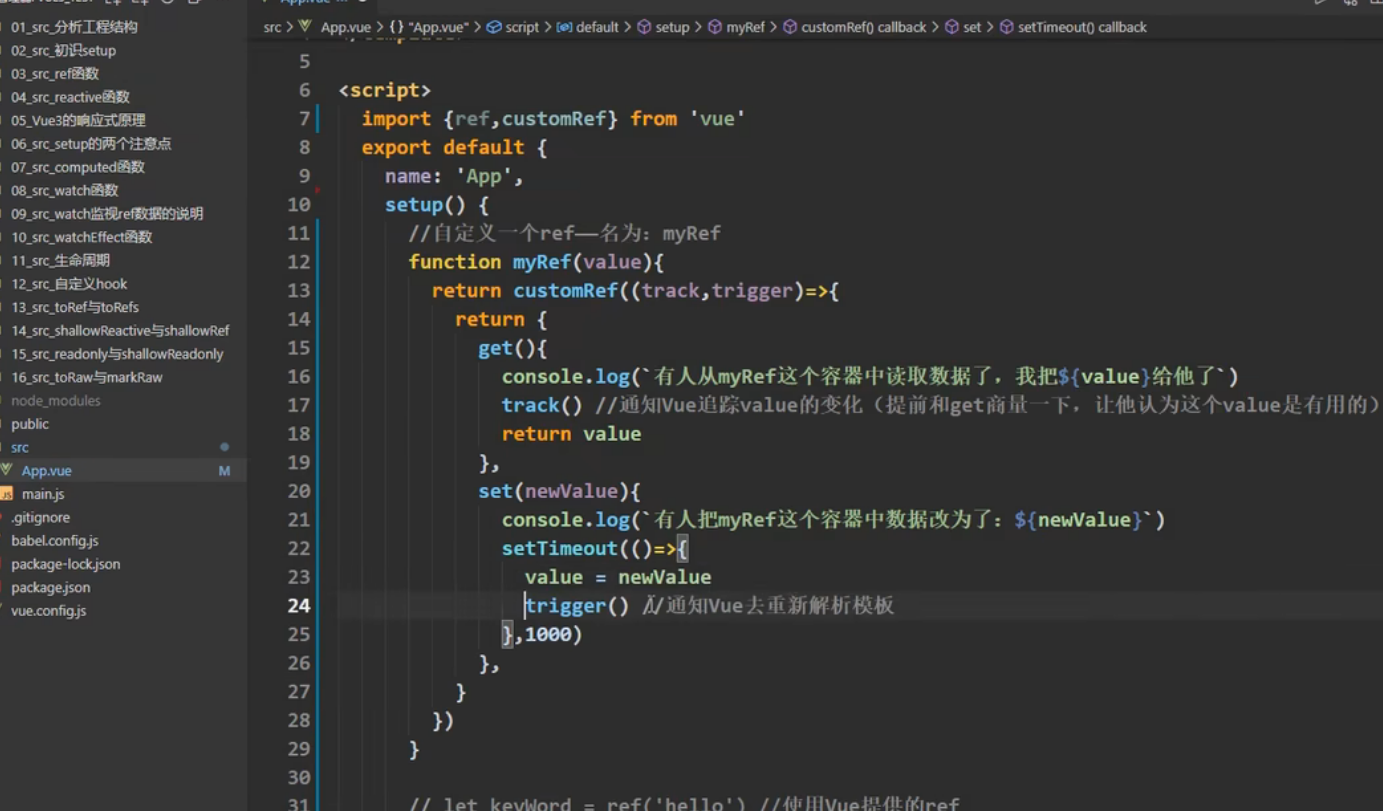This screenshot has height=811, width=1383.
Task: Select the src breadcrumb segment
Action: click(272, 28)
